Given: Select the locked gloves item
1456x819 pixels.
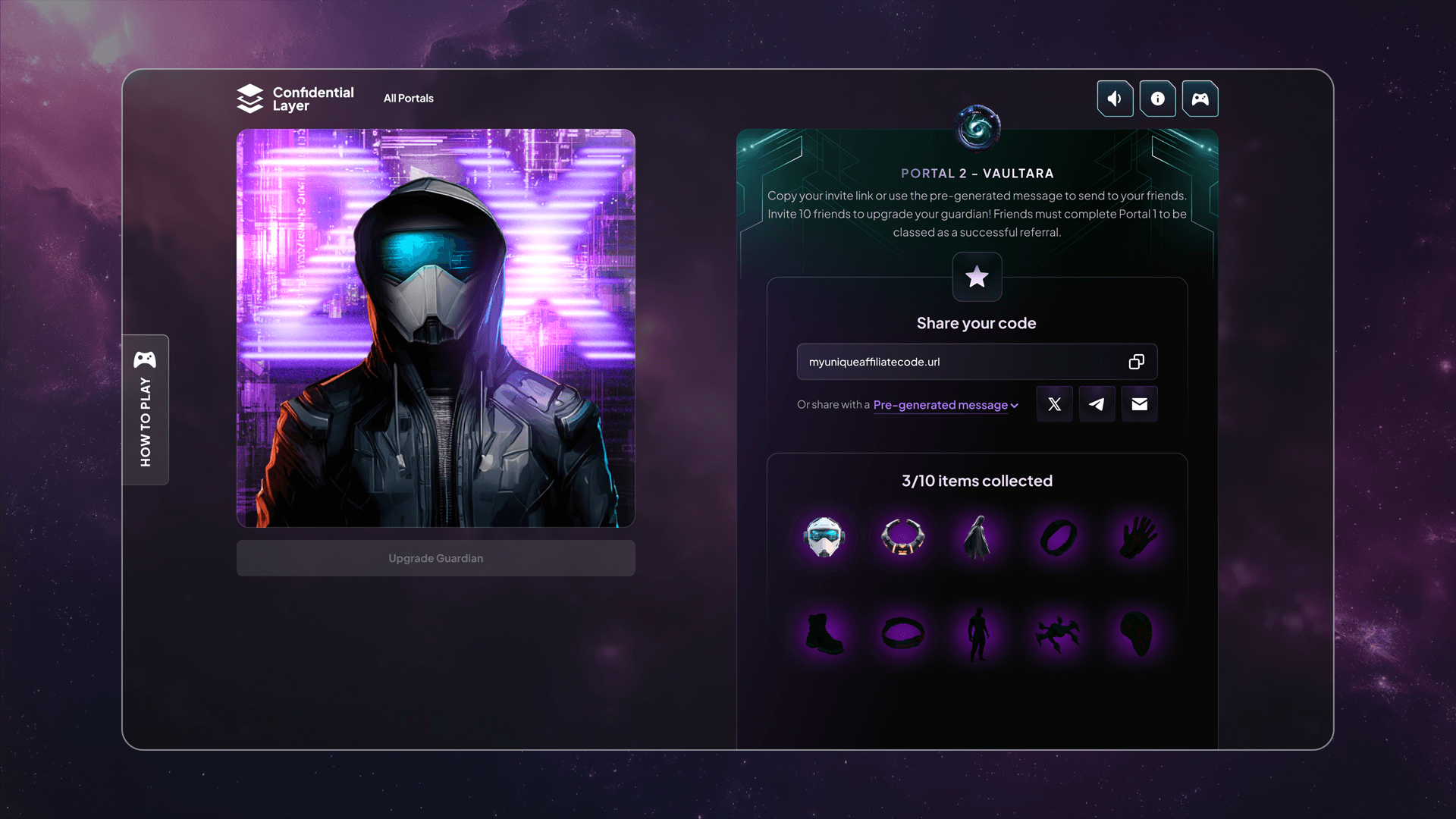Looking at the screenshot, I should 1137,537.
